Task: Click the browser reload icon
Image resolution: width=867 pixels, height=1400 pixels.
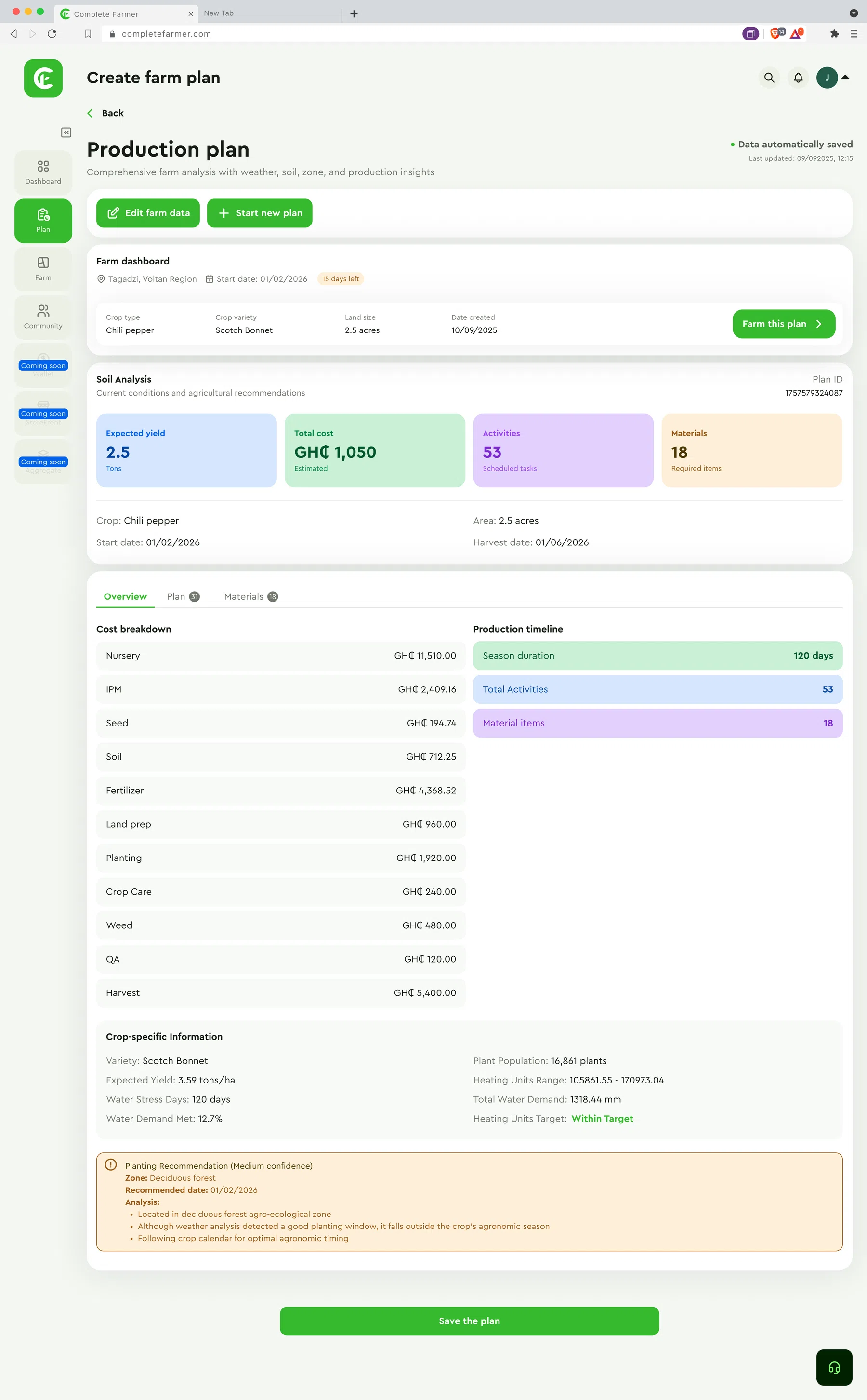Action: 52,34
